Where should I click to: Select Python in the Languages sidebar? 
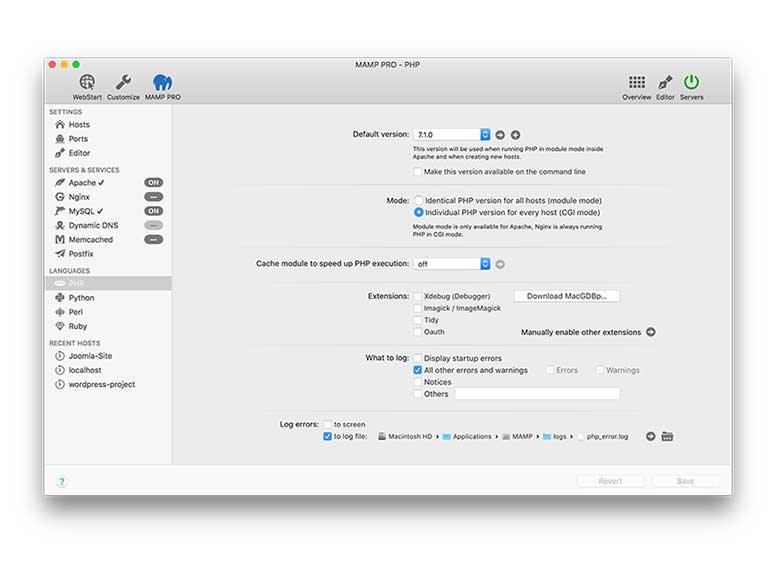[x=82, y=298]
